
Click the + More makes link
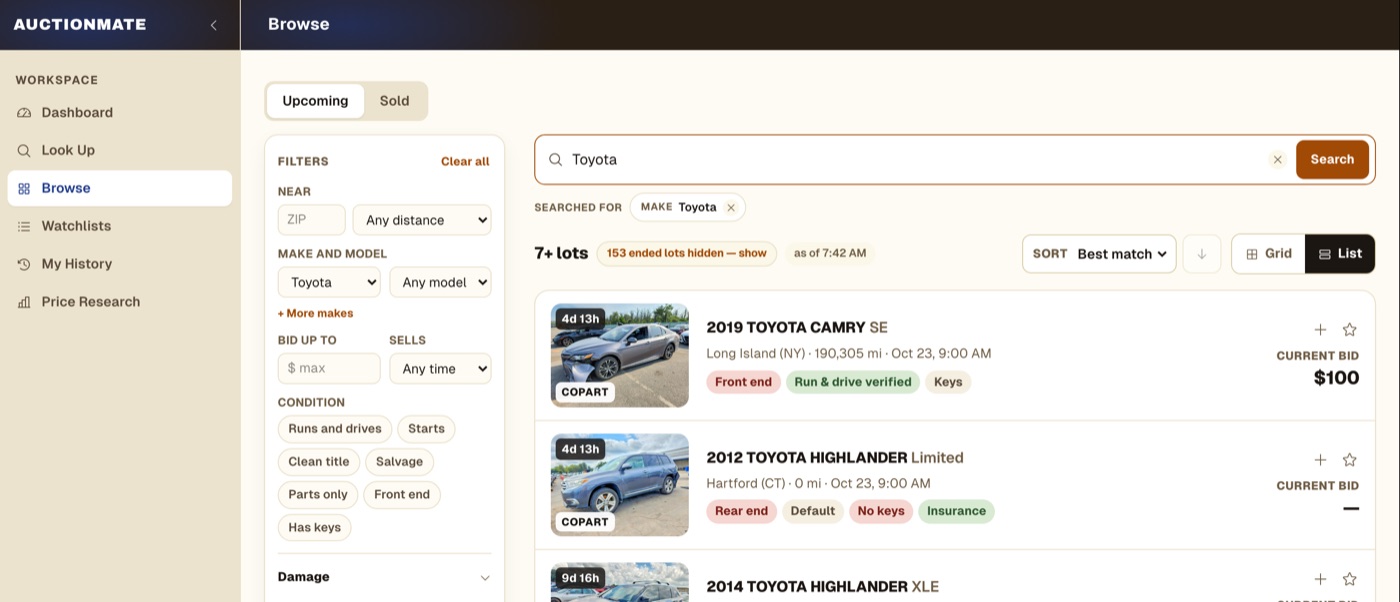[x=315, y=313]
